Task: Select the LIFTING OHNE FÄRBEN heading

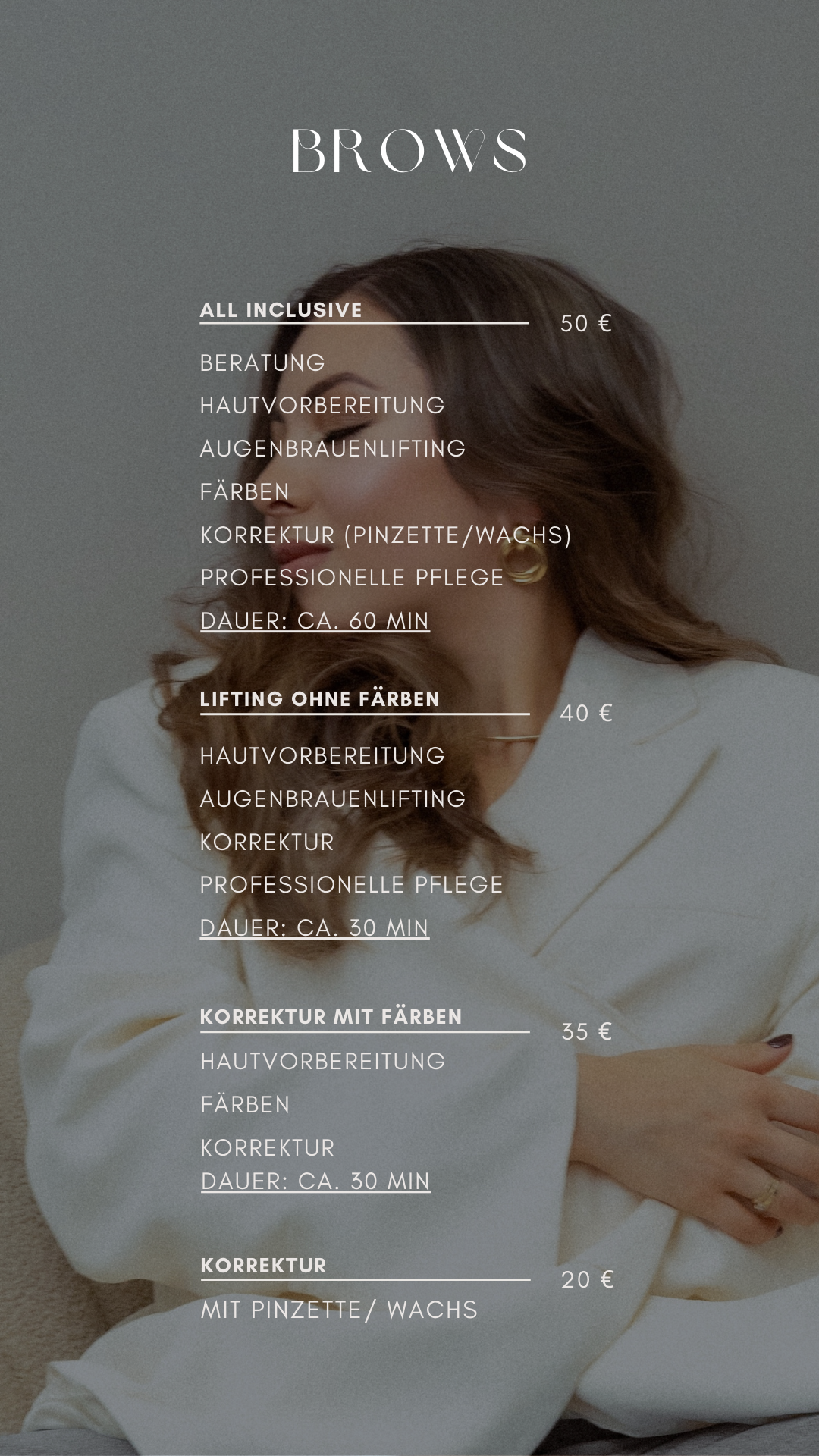Action: (x=320, y=699)
